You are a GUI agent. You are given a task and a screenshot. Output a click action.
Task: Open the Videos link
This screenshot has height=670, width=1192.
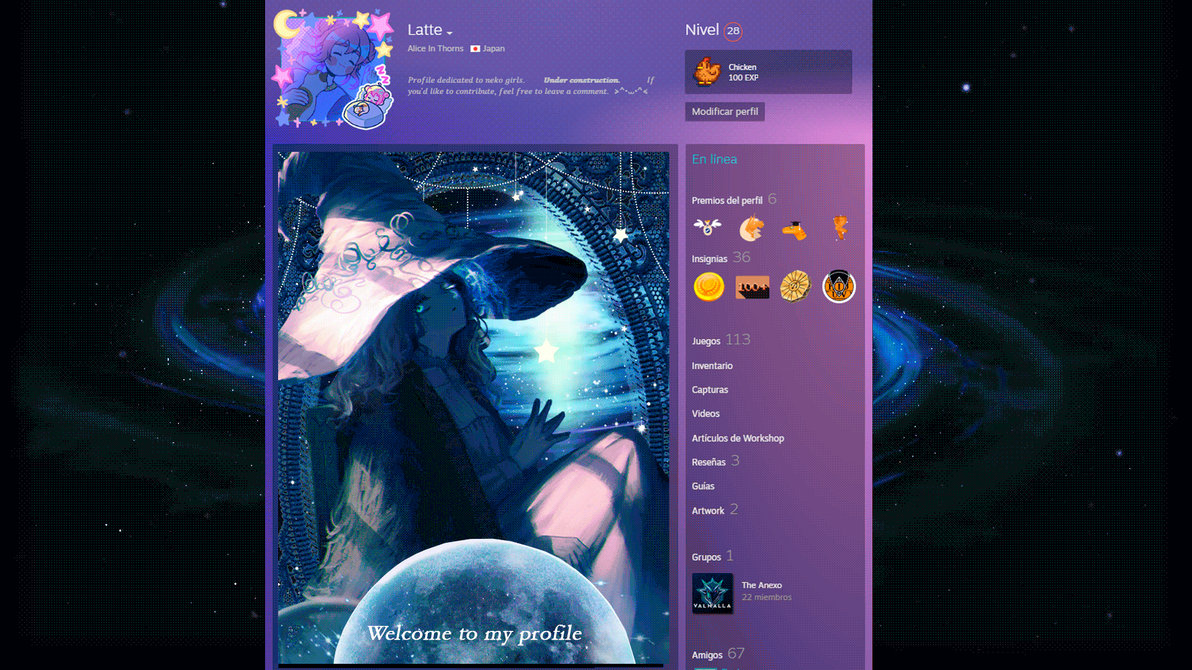tap(705, 414)
